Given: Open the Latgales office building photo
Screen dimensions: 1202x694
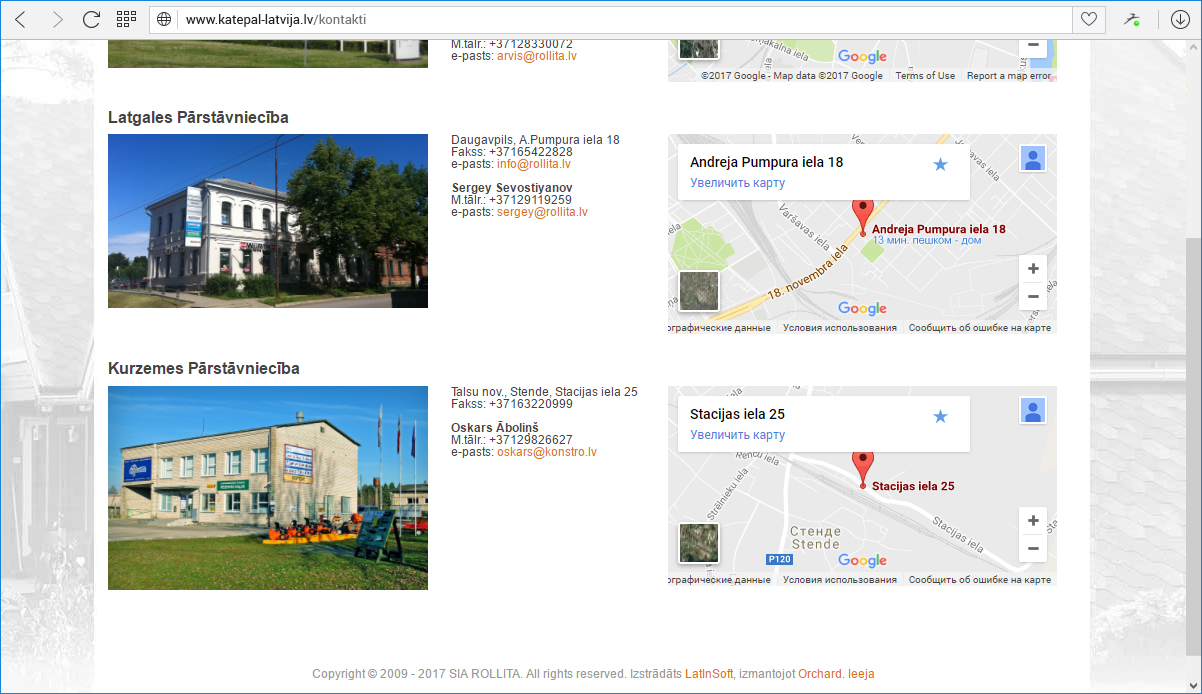Looking at the screenshot, I should coord(268,221).
